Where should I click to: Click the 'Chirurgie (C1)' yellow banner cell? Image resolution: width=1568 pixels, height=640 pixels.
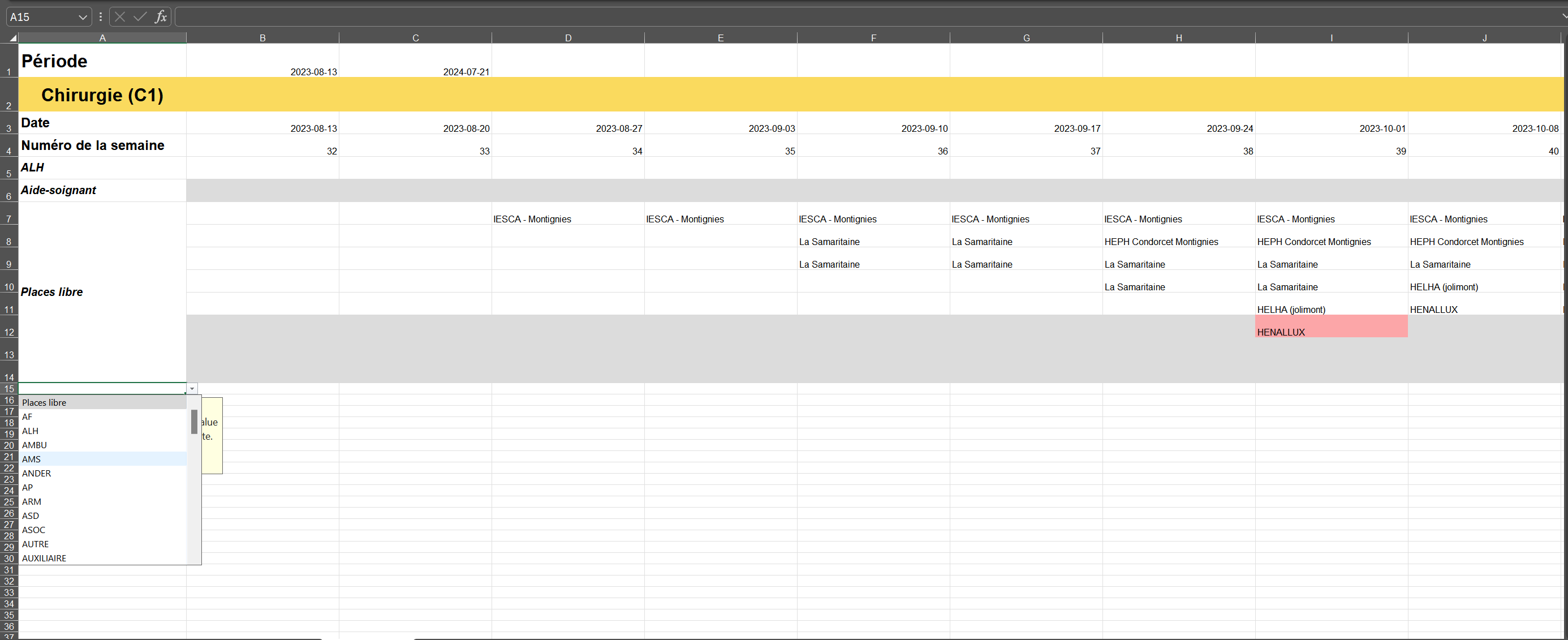click(102, 95)
